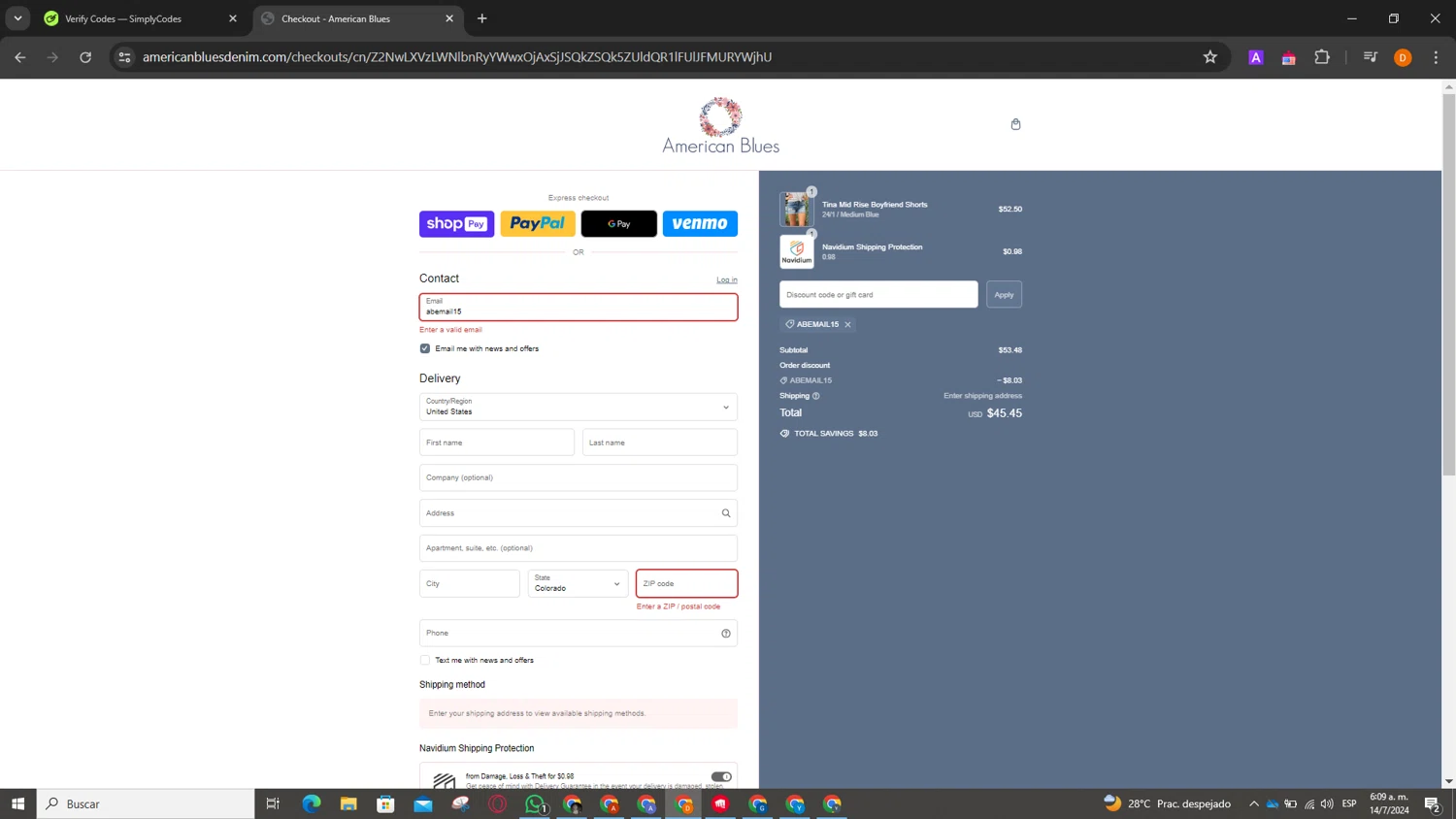Open the shopping cart bag icon

coord(1015,124)
